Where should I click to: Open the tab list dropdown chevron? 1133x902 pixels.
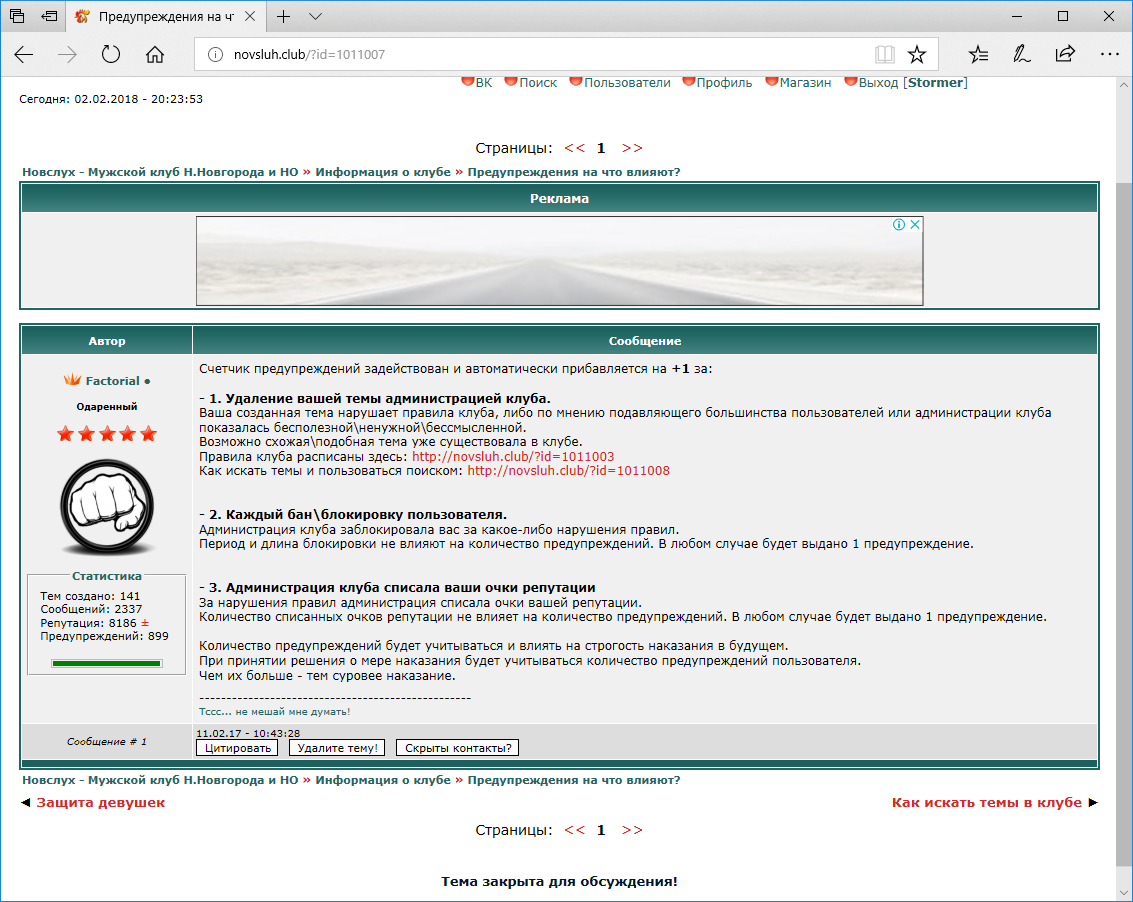tap(316, 16)
